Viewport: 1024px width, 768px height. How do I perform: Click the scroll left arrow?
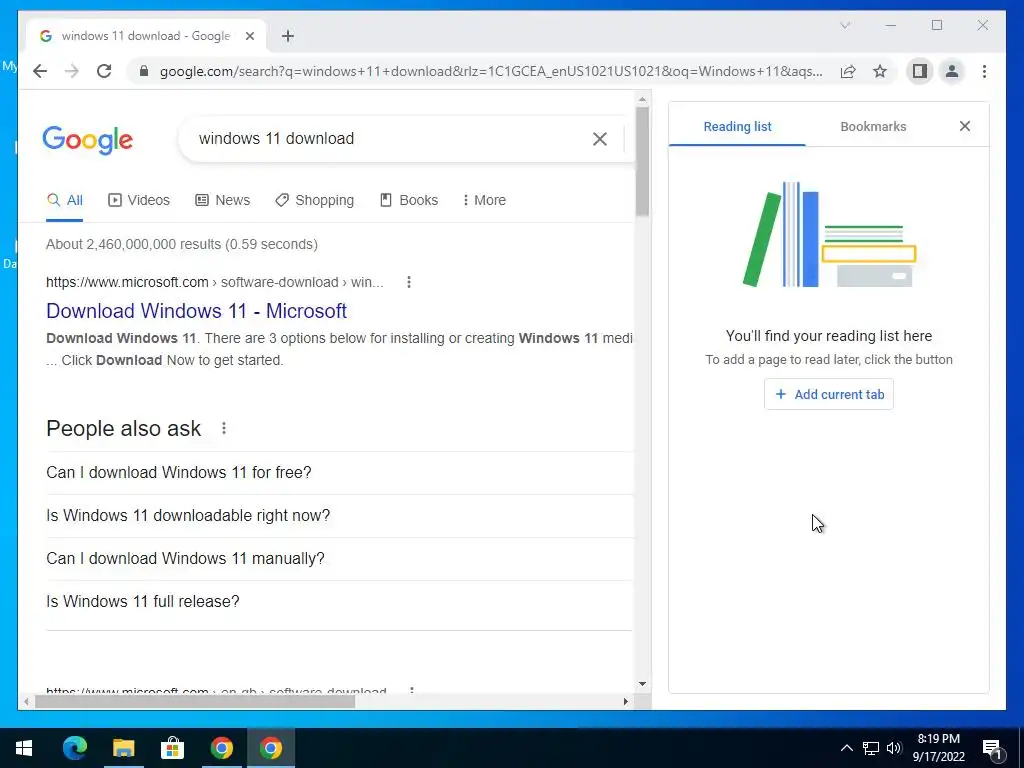(25, 701)
